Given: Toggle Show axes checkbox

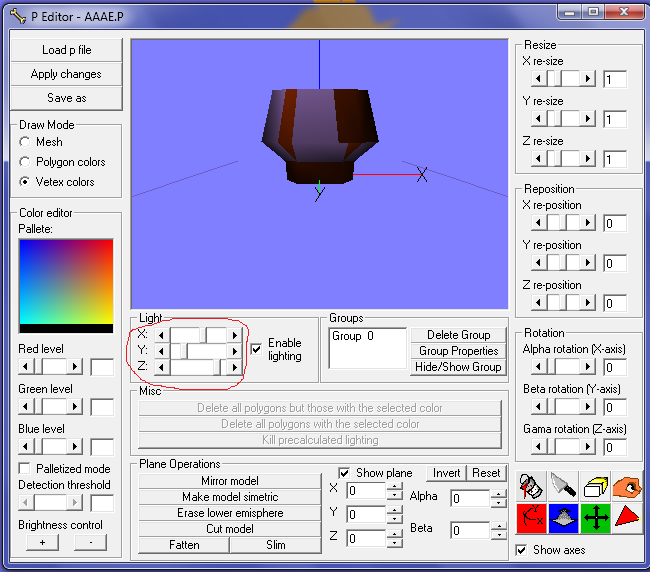Looking at the screenshot, I should pyautogui.click(x=521, y=550).
